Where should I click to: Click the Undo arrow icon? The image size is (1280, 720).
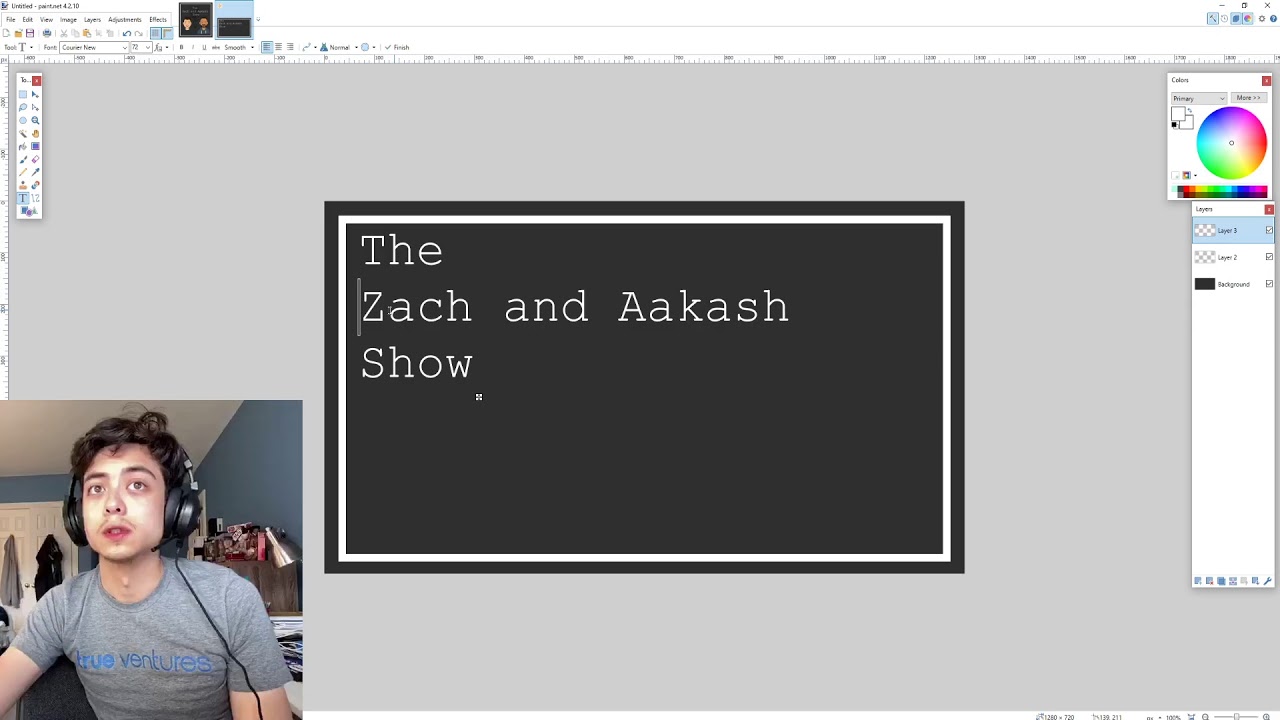[127, 33]
